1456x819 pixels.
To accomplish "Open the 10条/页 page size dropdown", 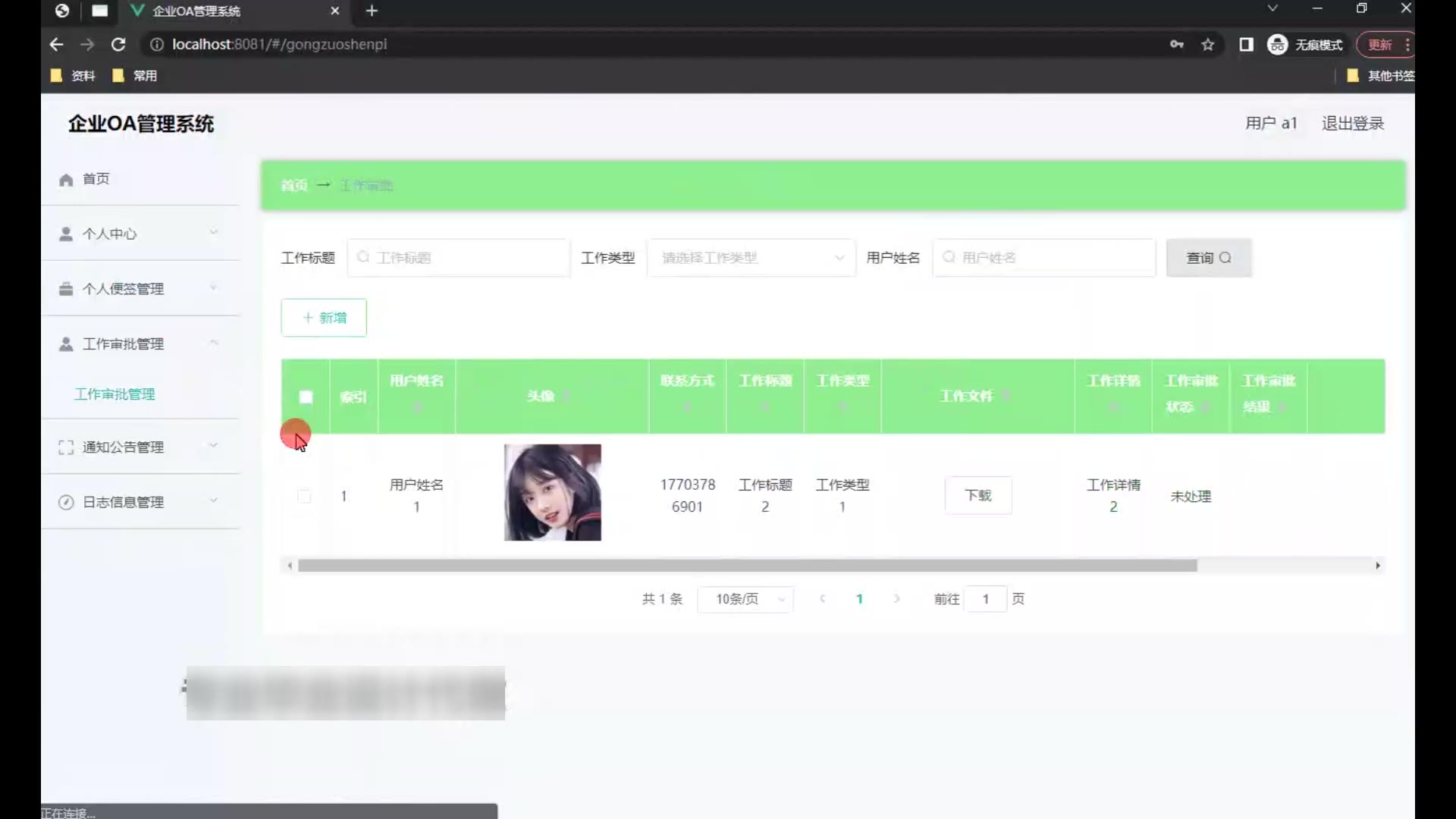I will pyautogui.click(x=745, y=599).
